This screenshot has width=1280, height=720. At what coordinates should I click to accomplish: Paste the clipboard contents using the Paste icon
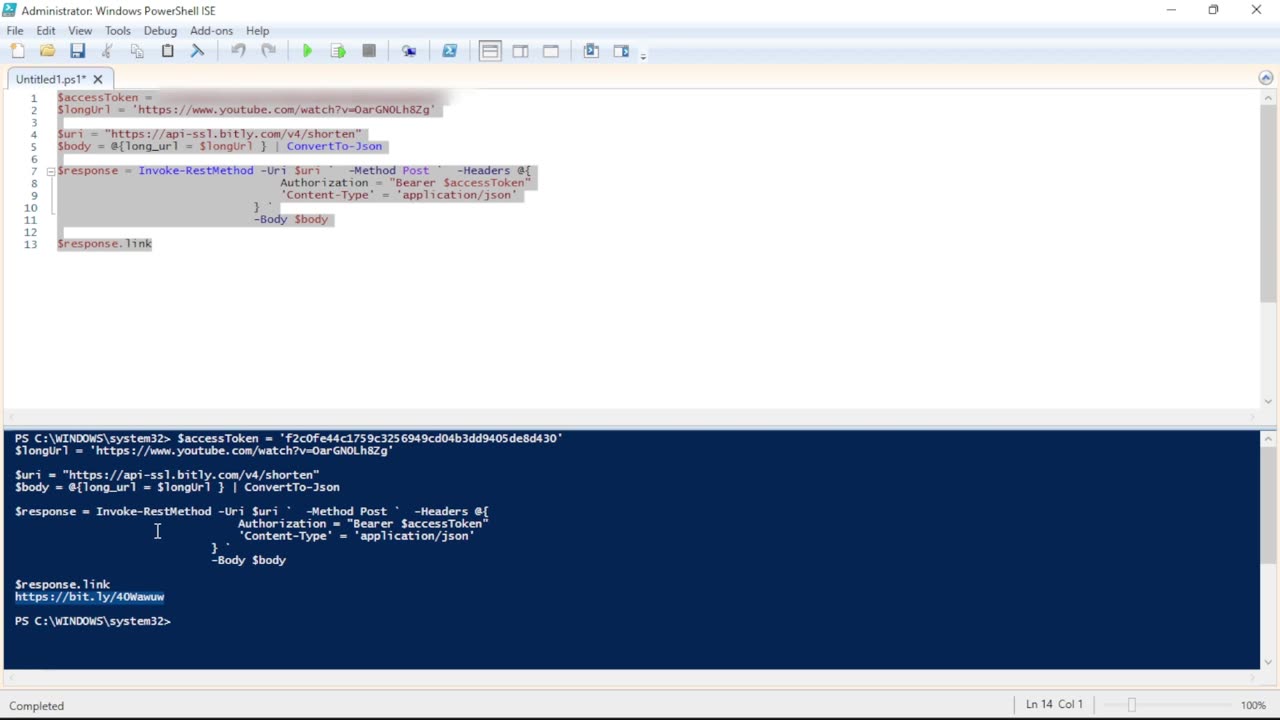pyautogui.click(x=167, y=51)
